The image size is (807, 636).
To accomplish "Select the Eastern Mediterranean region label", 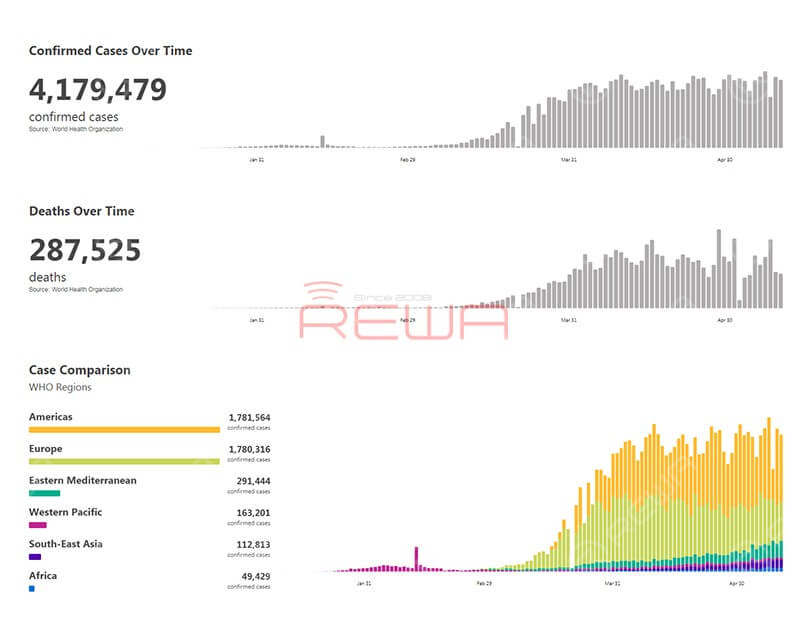I will [x=83, y=481].
